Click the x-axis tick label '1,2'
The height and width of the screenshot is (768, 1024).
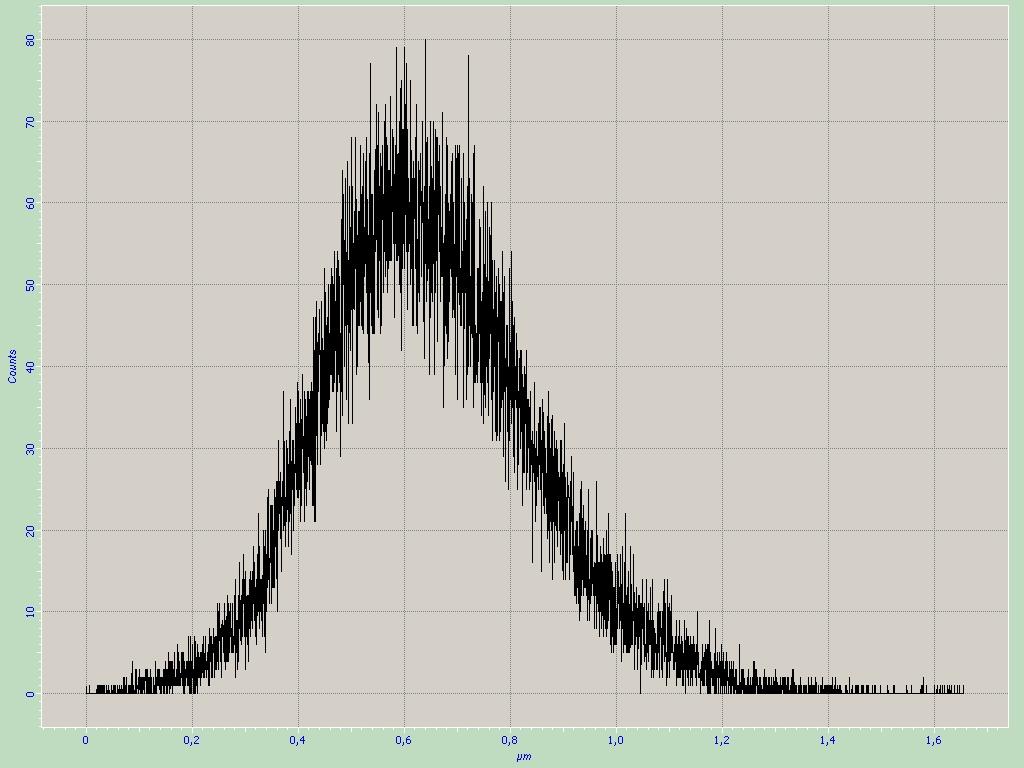[x=722, y=741]
